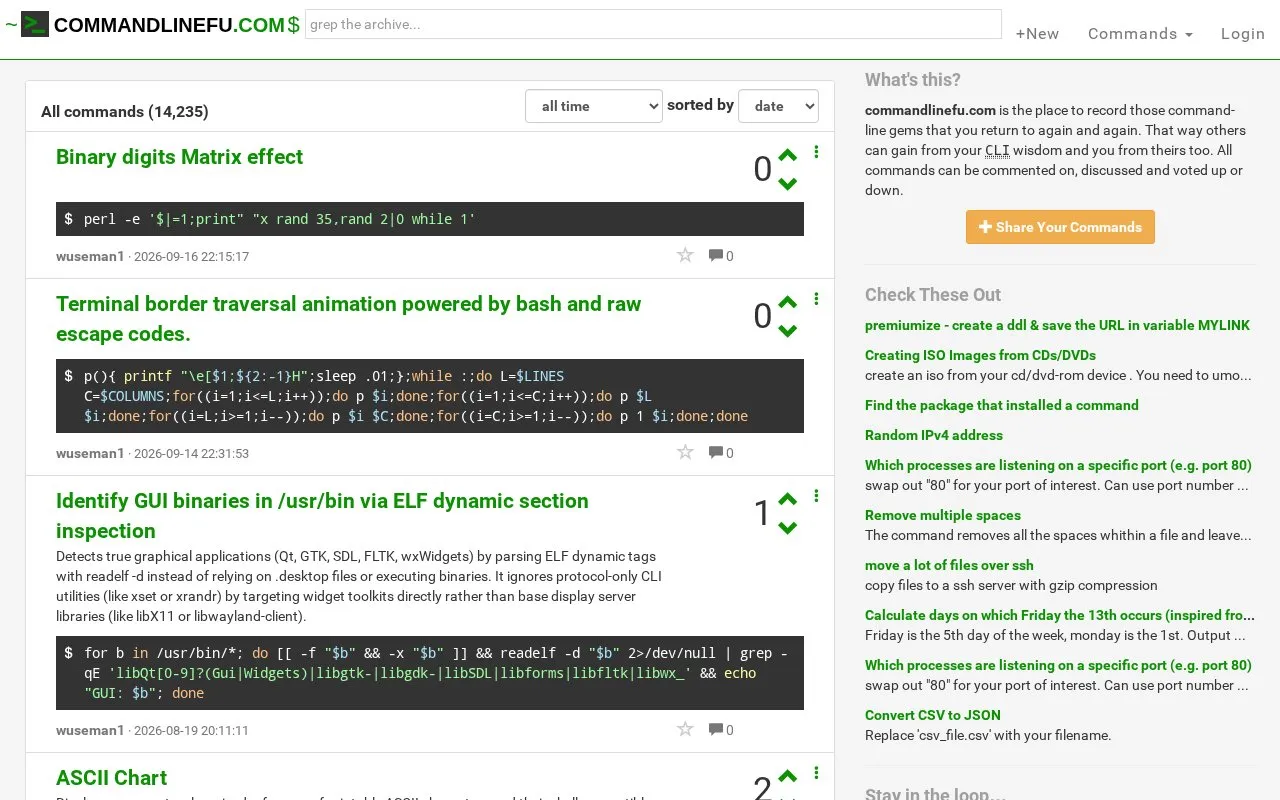1280x800 pixels.
Task: Open options menu for Terminal border traversal command
Action: pyautogui.click(x=816, y=299)
